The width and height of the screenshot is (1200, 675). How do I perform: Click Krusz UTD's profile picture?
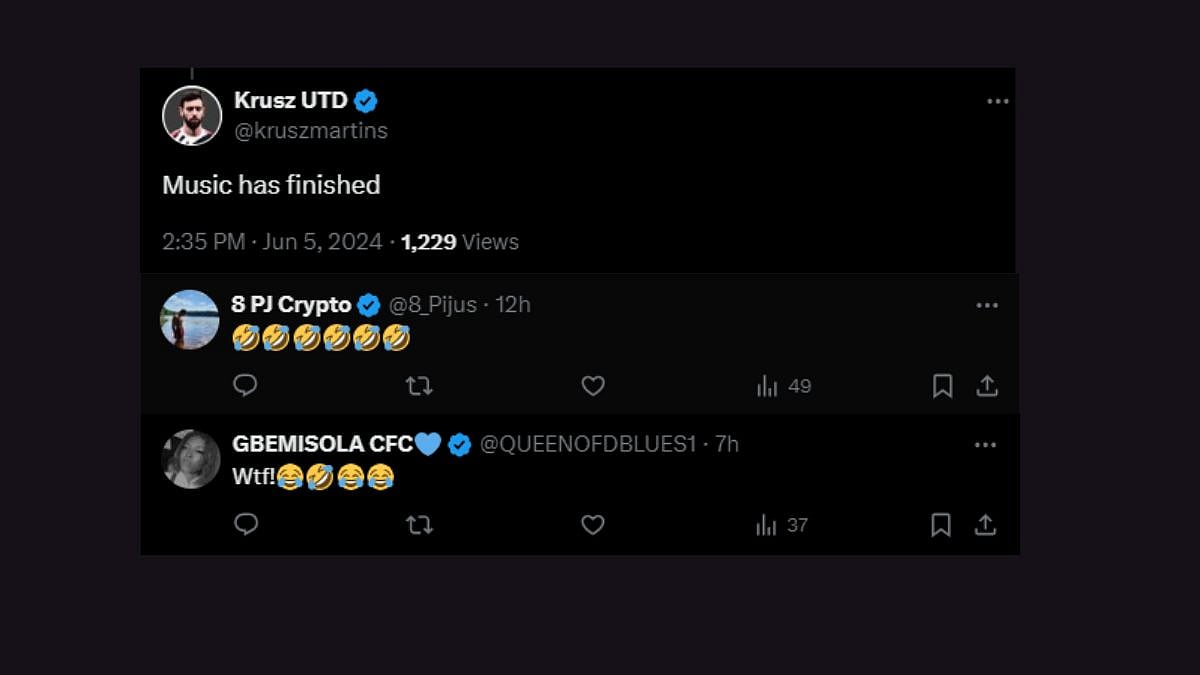pos(191,116)
